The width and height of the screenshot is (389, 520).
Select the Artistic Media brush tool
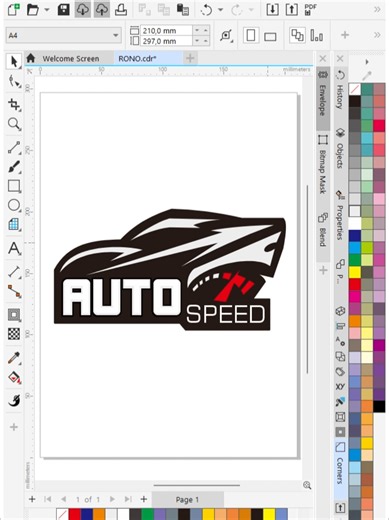(x=14, y=167)
